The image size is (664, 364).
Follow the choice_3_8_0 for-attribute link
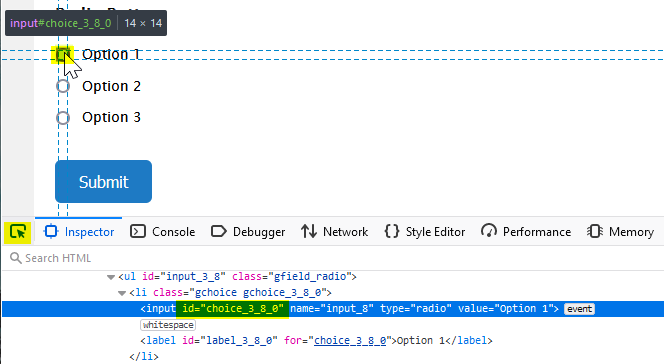tap(350, 341)
